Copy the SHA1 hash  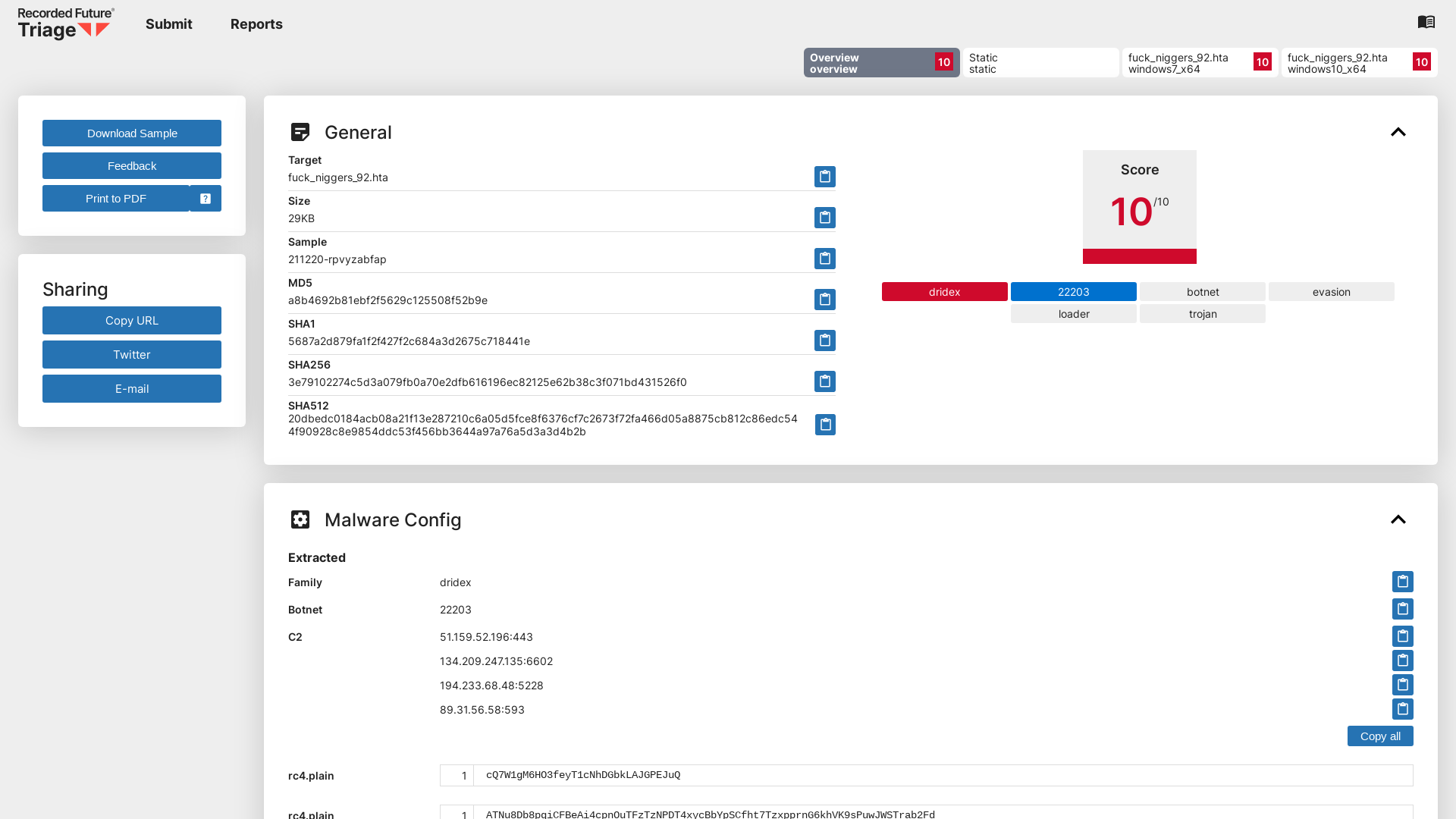pyautogui.click(x=825, y=340)
